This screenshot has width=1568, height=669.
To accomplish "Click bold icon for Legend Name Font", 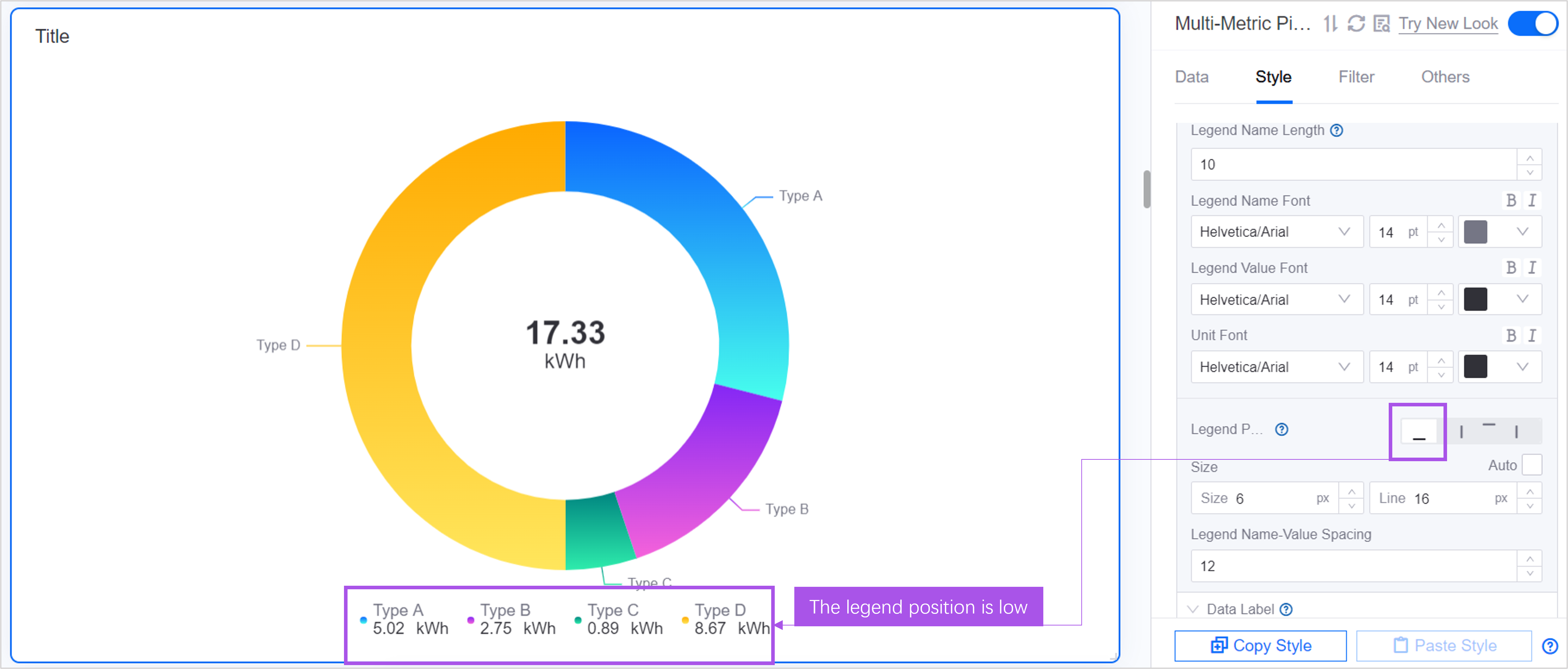I will coord(1511,200).
